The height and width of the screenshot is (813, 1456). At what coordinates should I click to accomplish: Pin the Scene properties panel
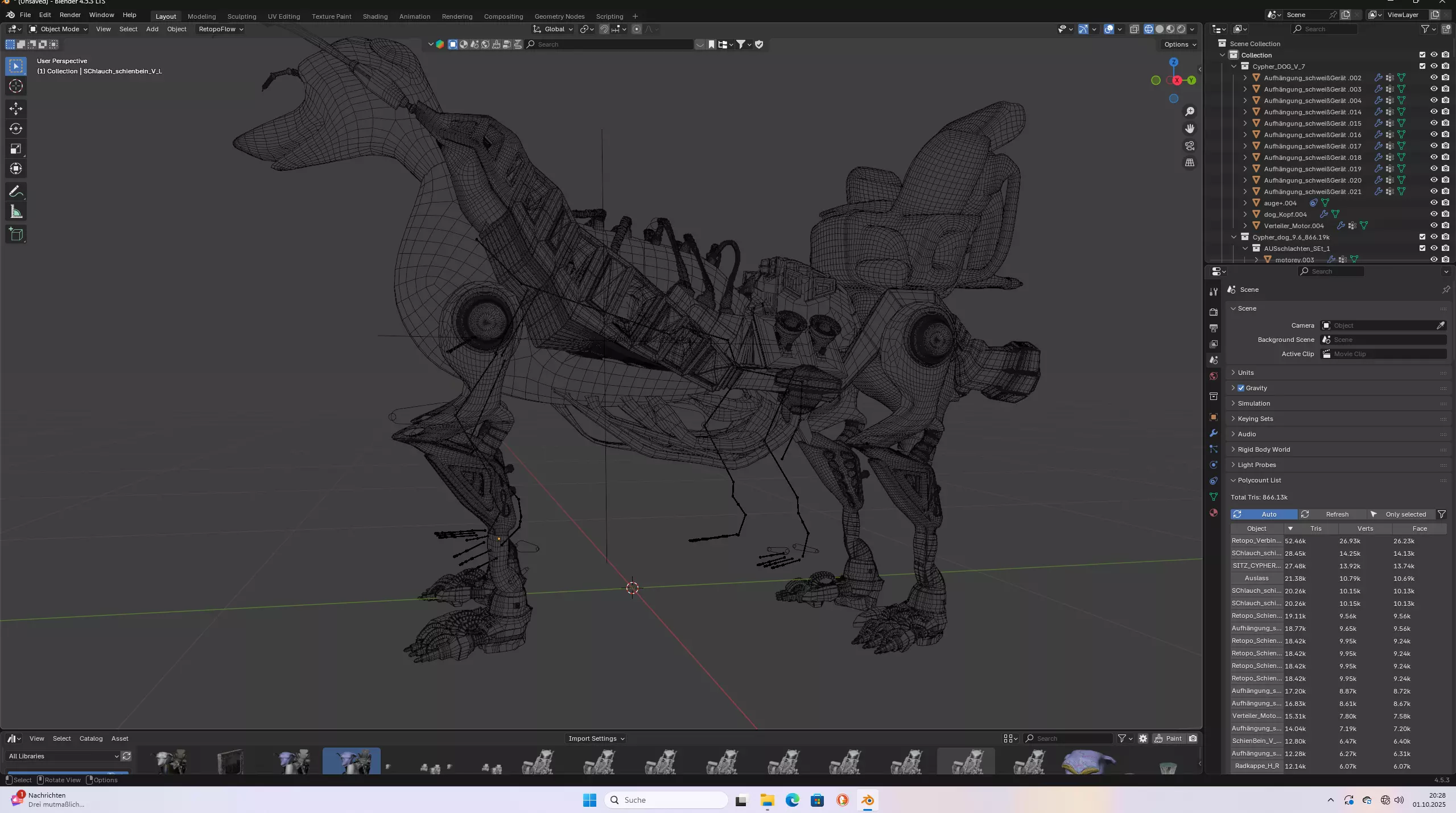(x=1446, y=290)
